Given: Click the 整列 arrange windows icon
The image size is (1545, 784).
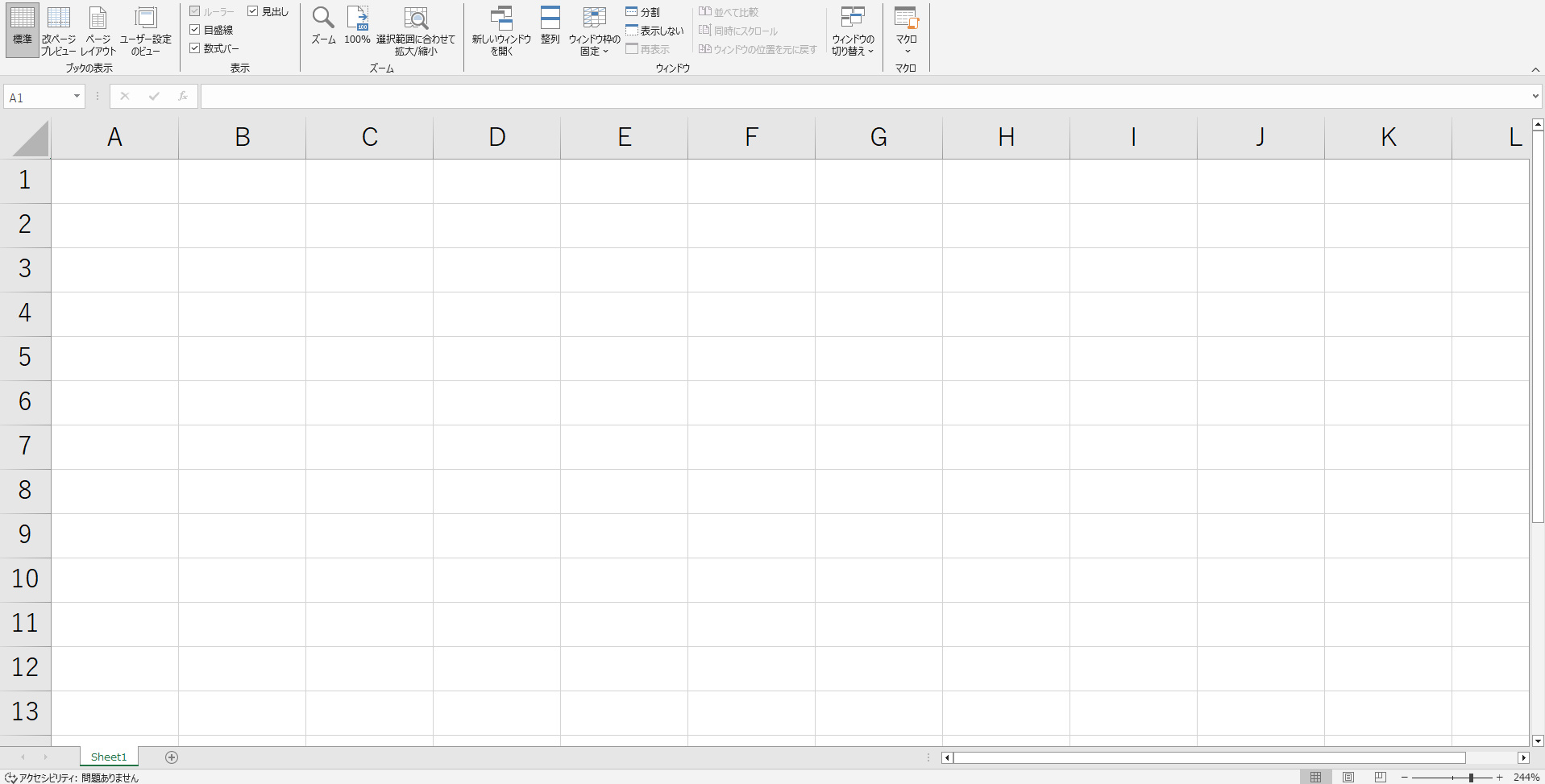Looking at the screenshot, I should pos(550,26).
